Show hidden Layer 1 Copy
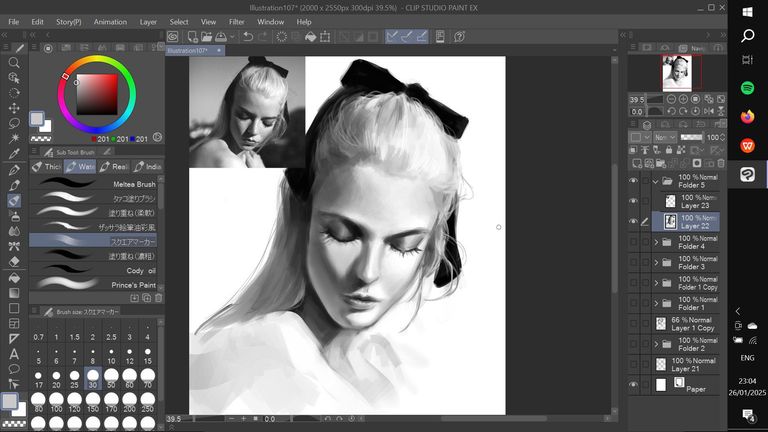The height and width of the screenshot is (432, 768). point(633,324)
